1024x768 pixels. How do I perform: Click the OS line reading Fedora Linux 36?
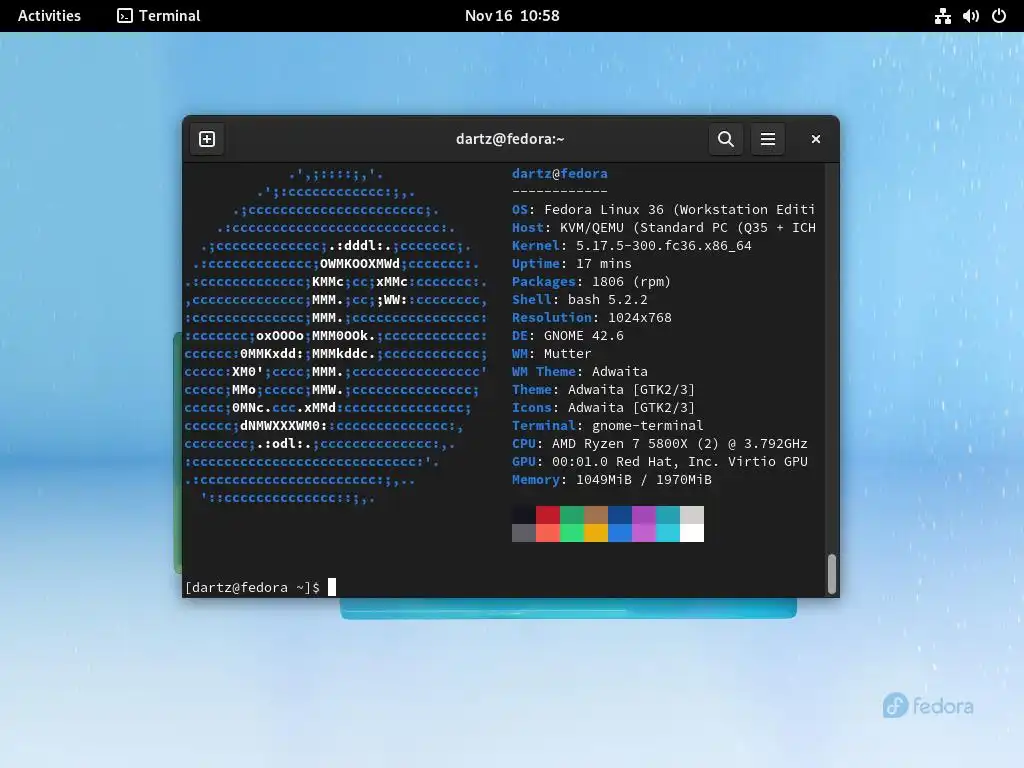tap(664, 210)
